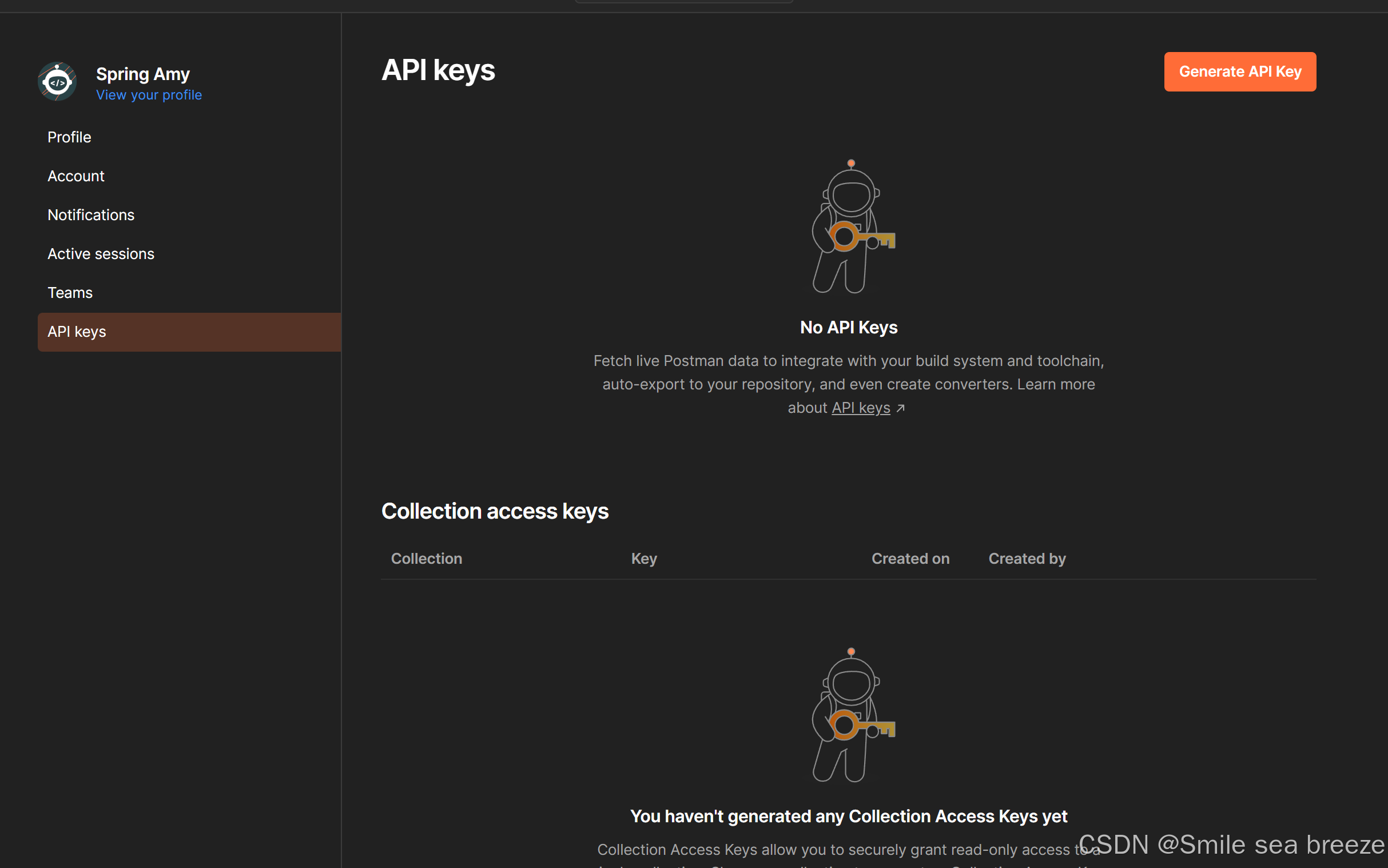
Task: Select the API keys sidebar item
Action: pos(76,332)
